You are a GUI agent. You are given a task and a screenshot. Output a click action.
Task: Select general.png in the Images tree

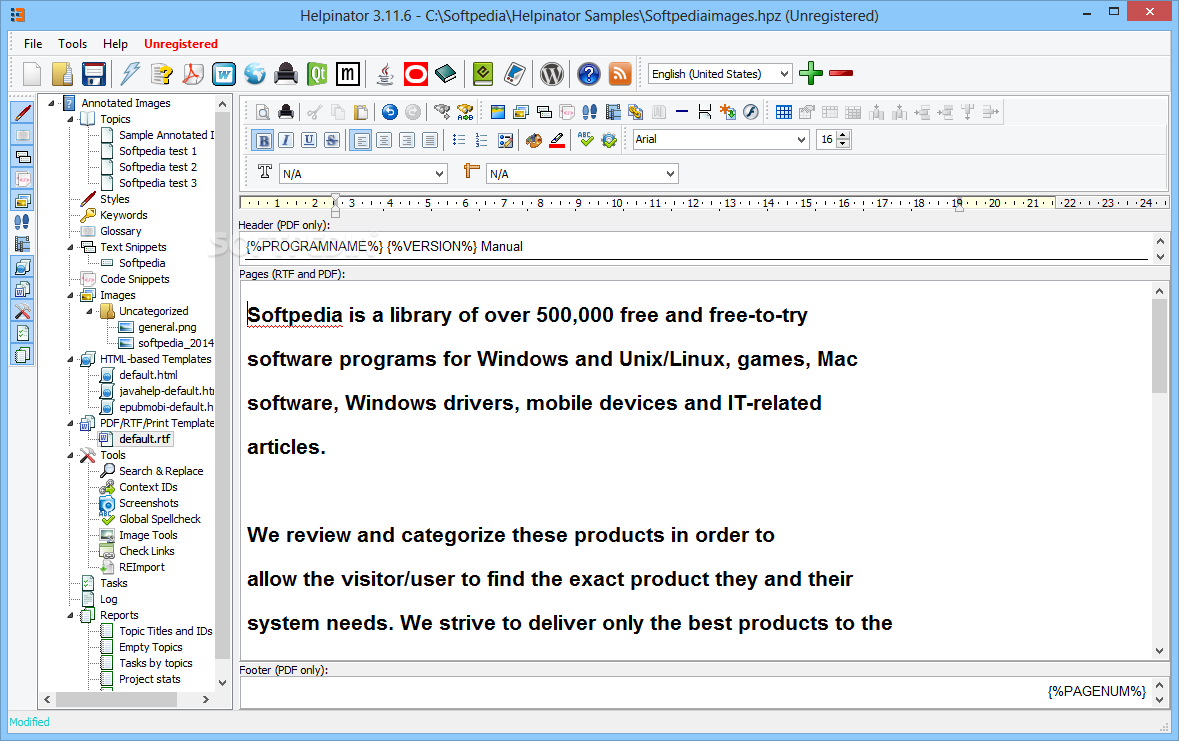coord(167,327)
